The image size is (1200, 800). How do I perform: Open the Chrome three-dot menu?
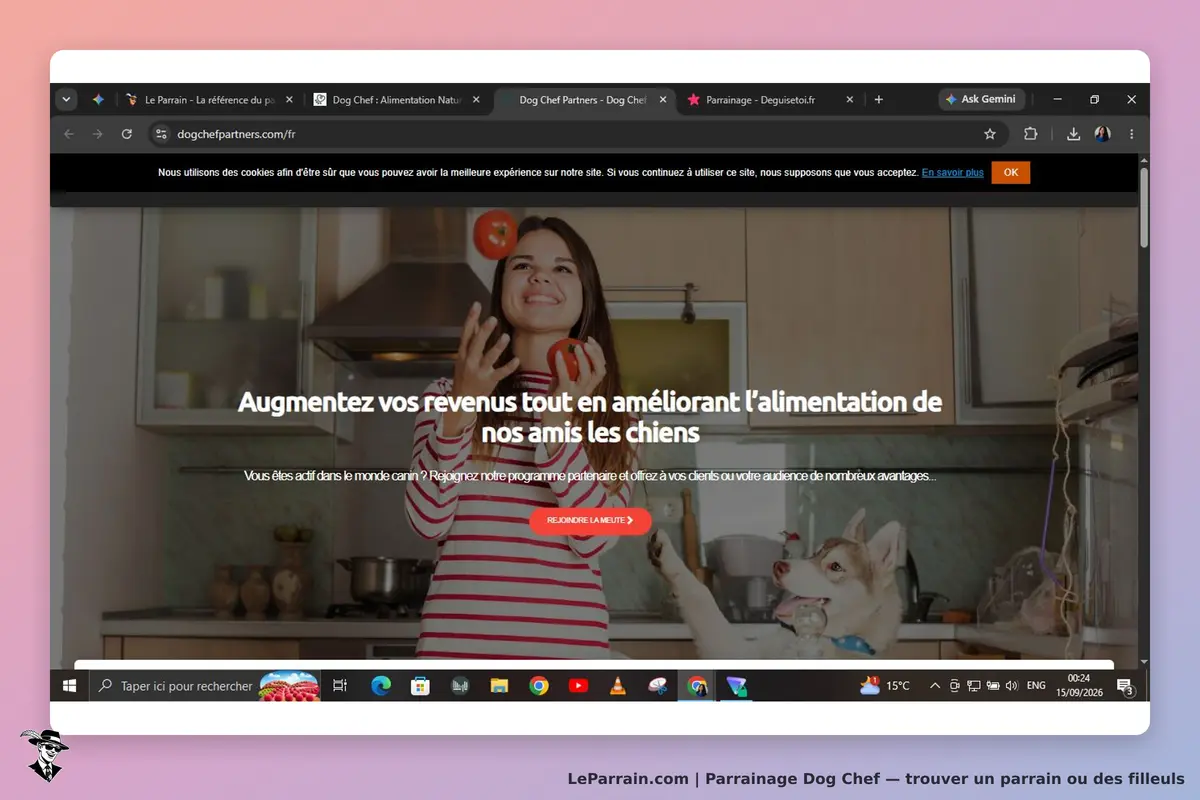(1132, 134)
